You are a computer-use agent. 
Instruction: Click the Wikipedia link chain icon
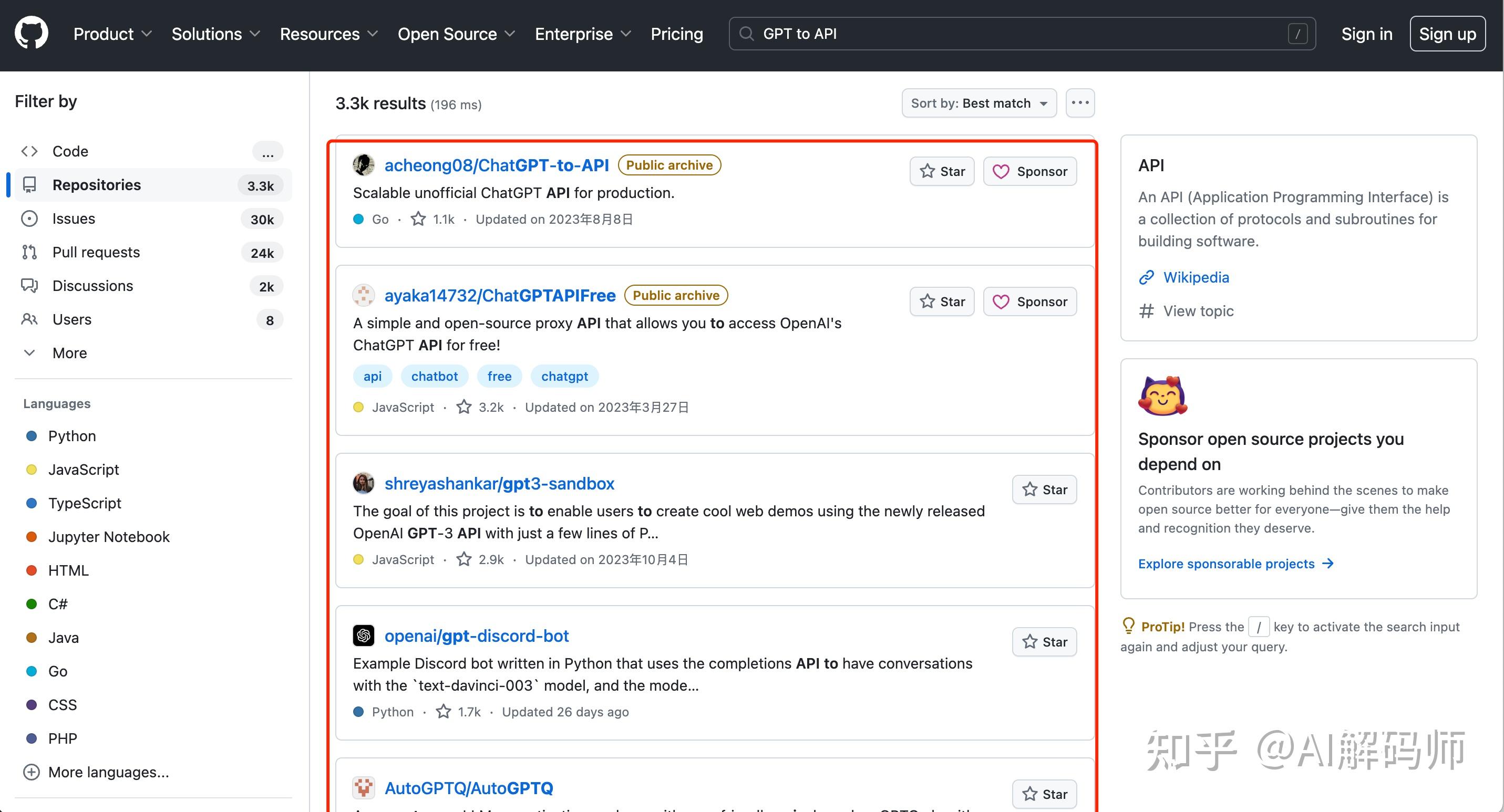1146,278
